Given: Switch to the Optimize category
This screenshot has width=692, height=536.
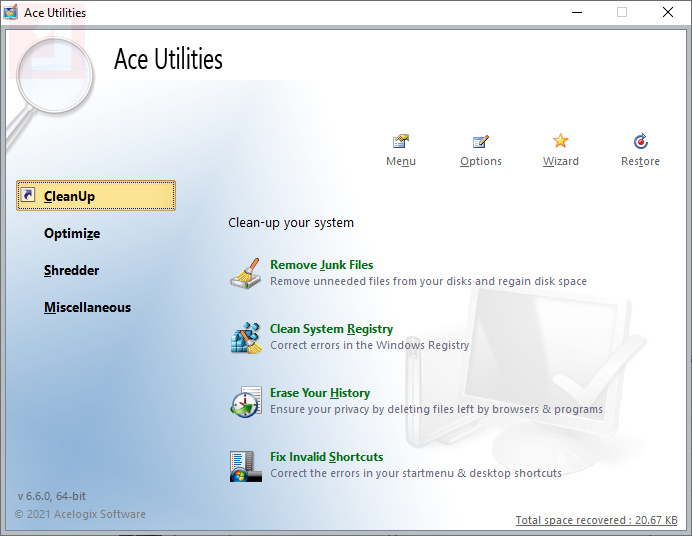Looking at the screenshot, I should [72, 233].
